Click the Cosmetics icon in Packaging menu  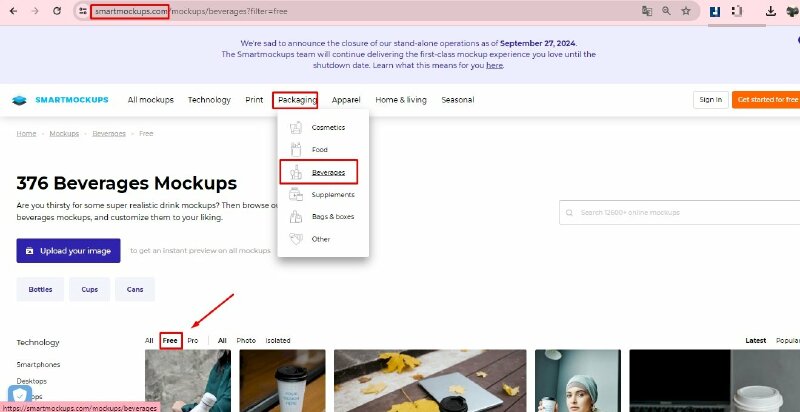coord(295,128)
